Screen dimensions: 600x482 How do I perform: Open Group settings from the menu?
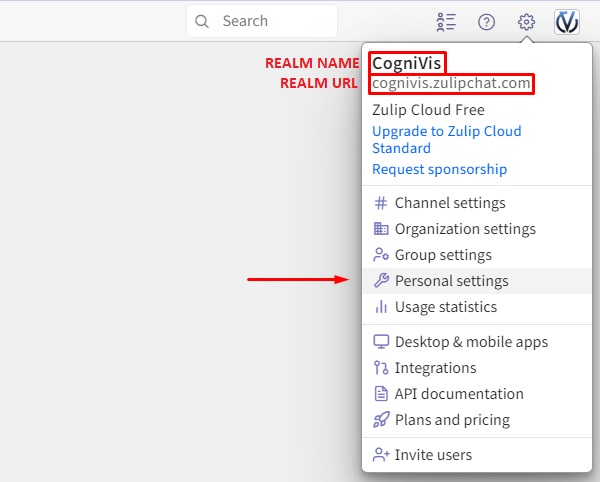tap(443, 255)
